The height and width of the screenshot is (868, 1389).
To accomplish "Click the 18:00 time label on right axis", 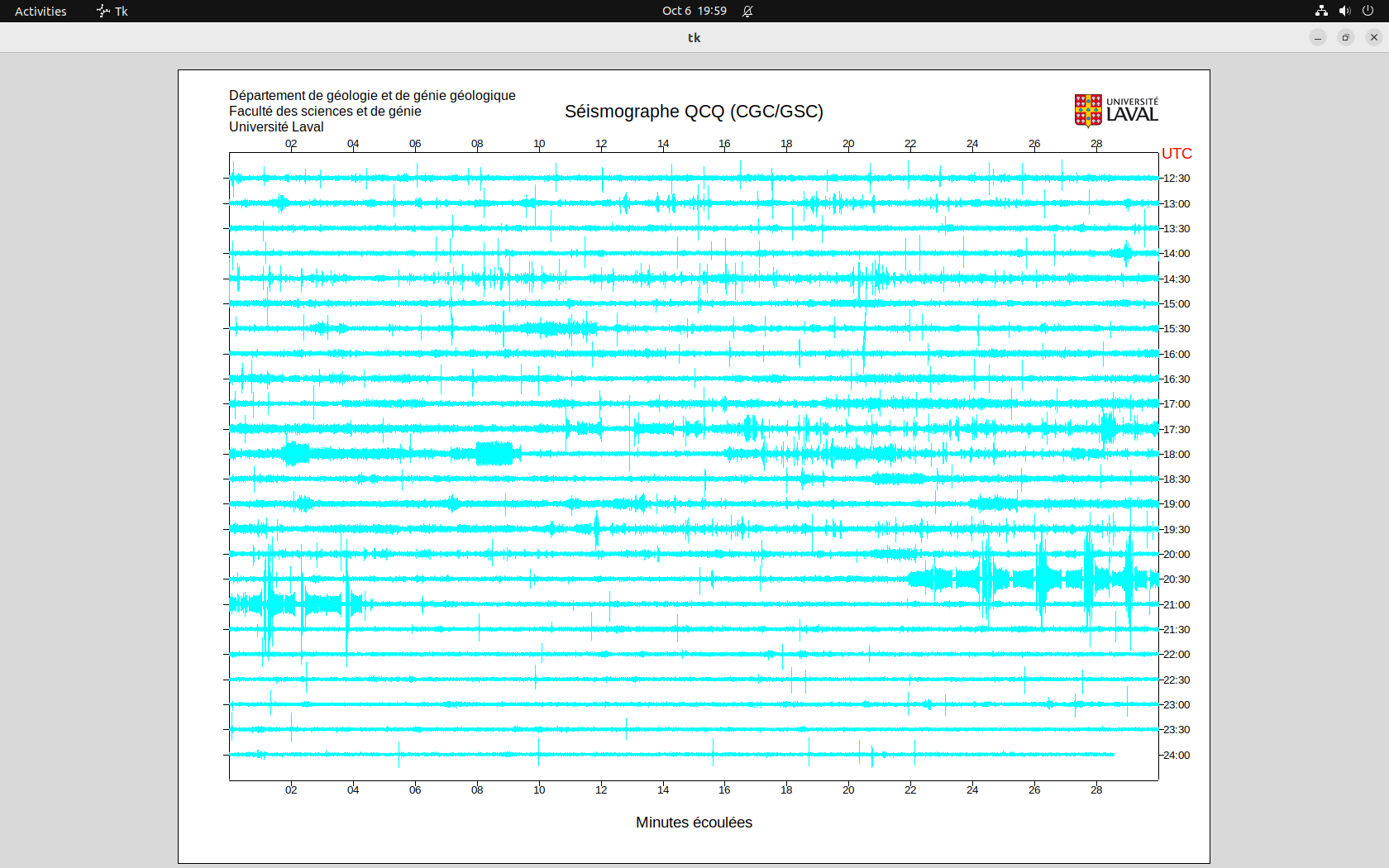I will 1177,455.
